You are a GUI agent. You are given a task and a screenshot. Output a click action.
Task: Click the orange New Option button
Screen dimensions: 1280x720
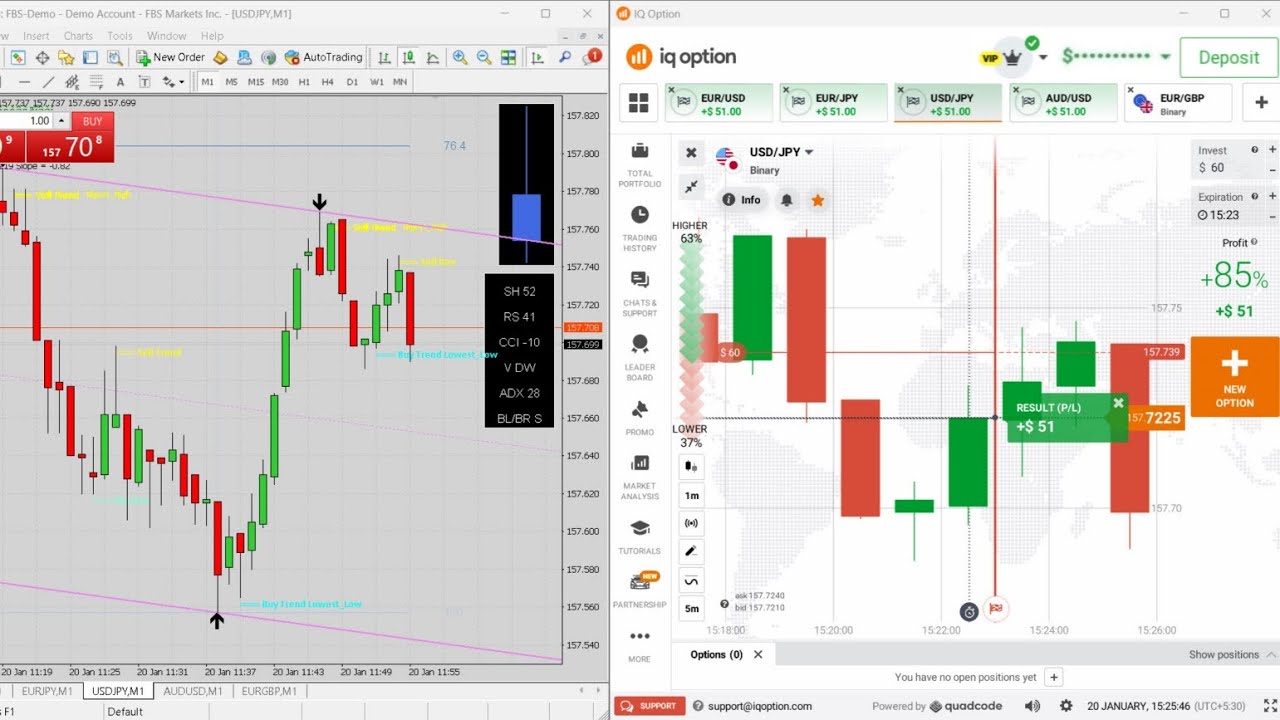pos(1235,377)
